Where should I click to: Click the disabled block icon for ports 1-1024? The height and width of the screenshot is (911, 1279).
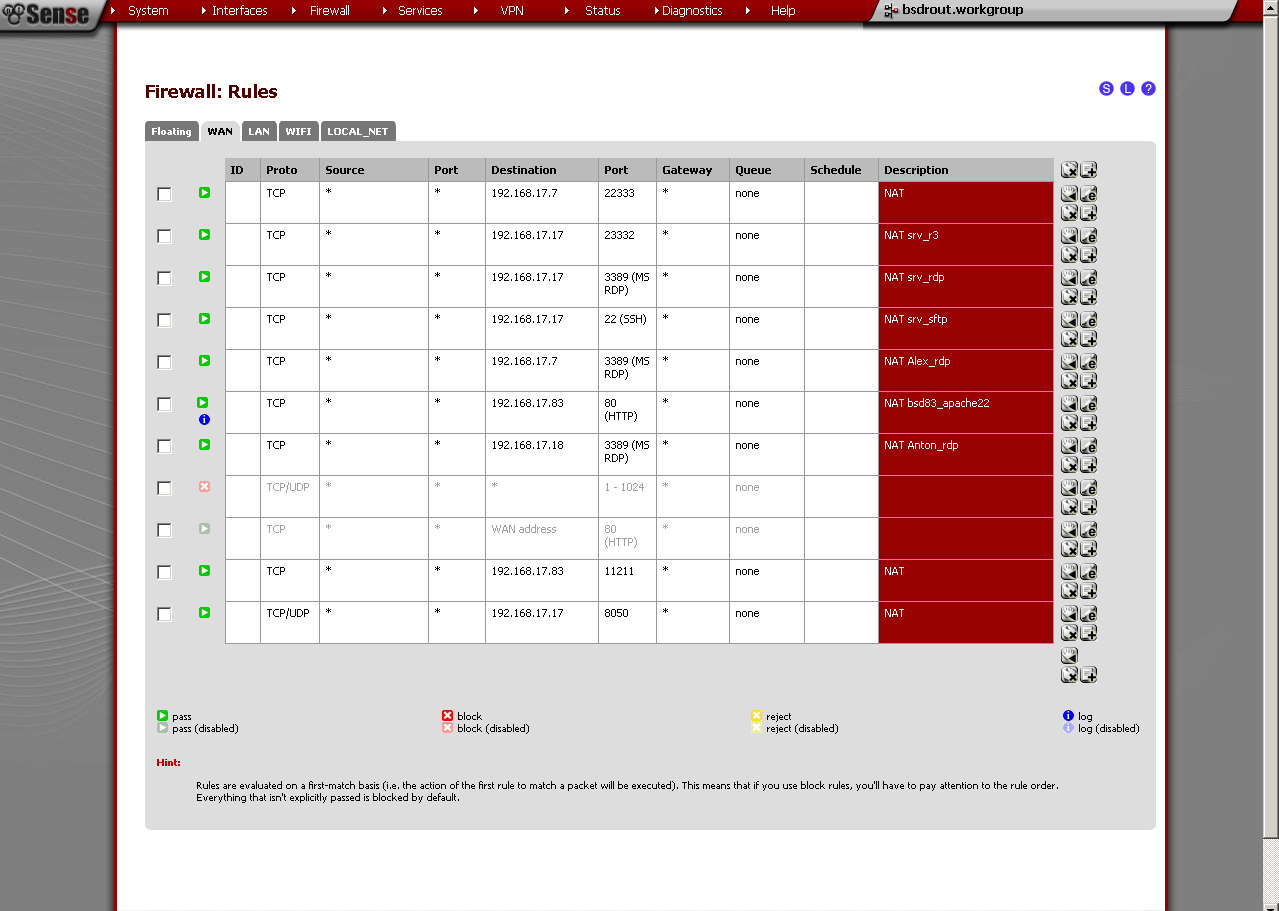pos(204,487)
